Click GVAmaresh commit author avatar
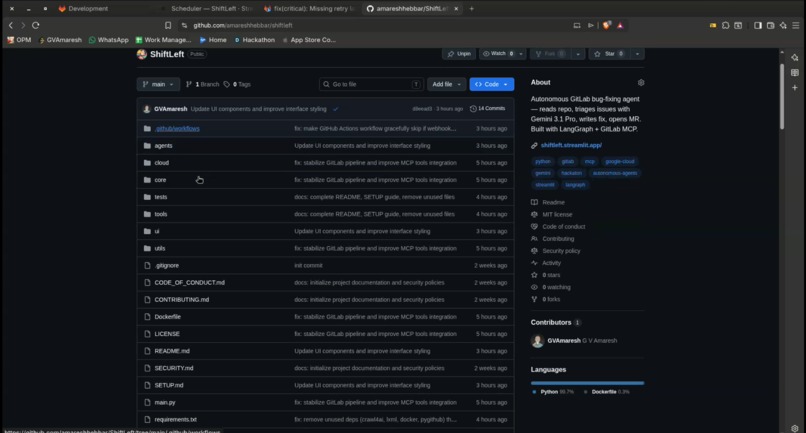 coord(146,109)
